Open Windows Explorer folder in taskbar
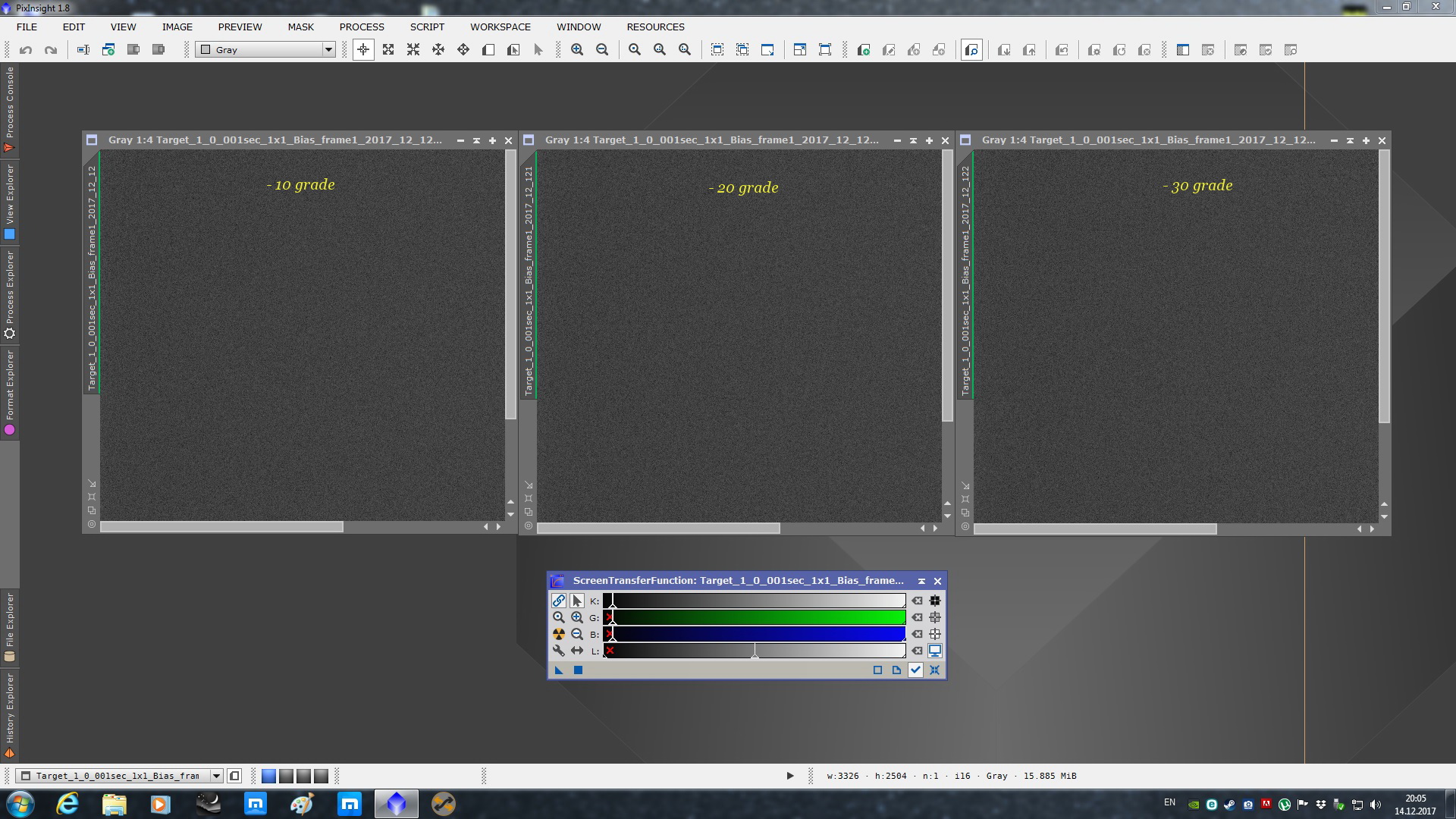 pyautogui.click(x=115, y=804)
